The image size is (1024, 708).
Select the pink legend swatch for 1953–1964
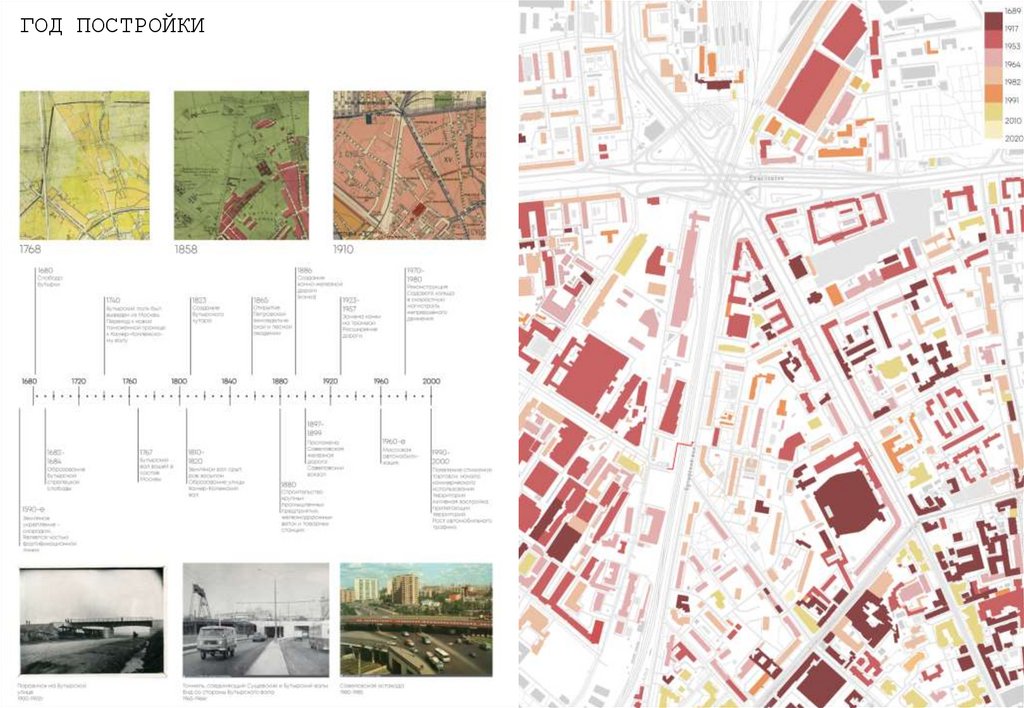click(x=993, y=57)
